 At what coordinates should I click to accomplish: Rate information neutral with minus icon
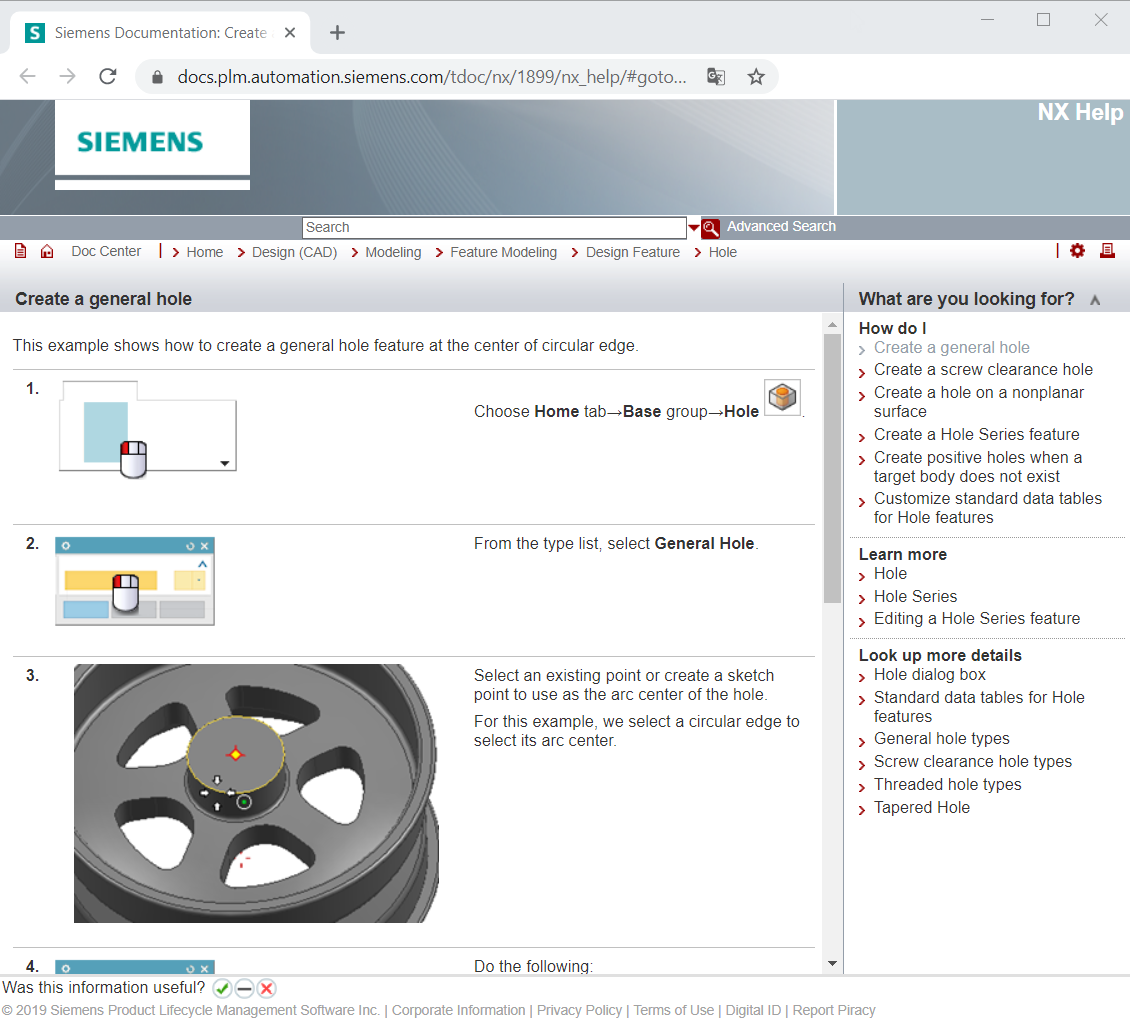[x=244, y=988]
